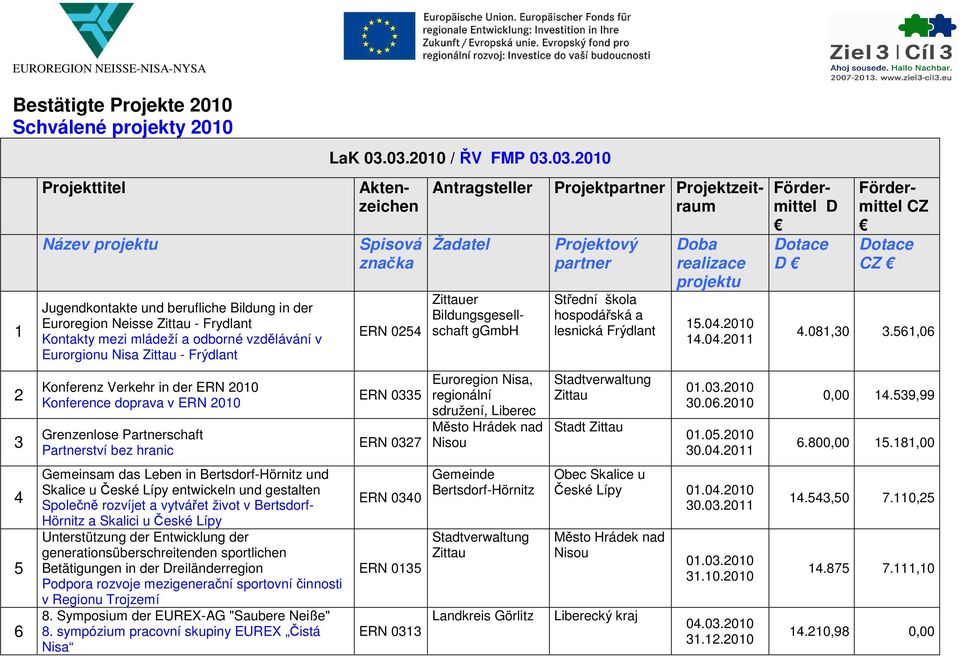Click file reference 'ERN 0327'
Viewport: 960px width, 656px height.
[x=389, y=442]
